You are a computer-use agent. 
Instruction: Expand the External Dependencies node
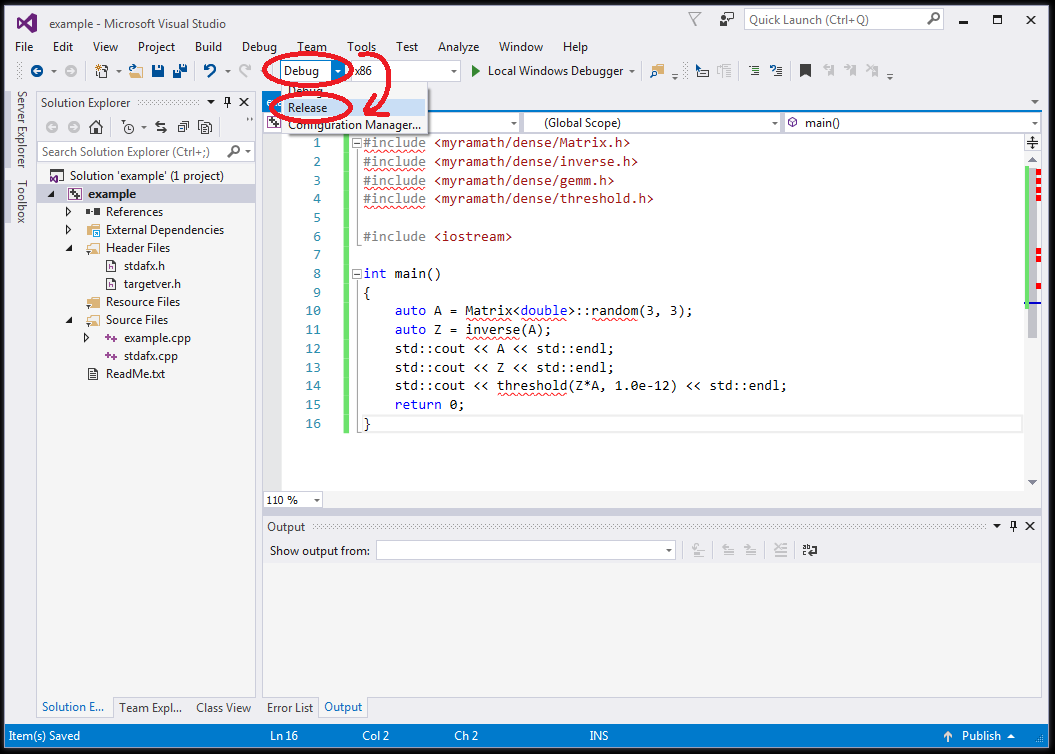[x=68, y=230]
